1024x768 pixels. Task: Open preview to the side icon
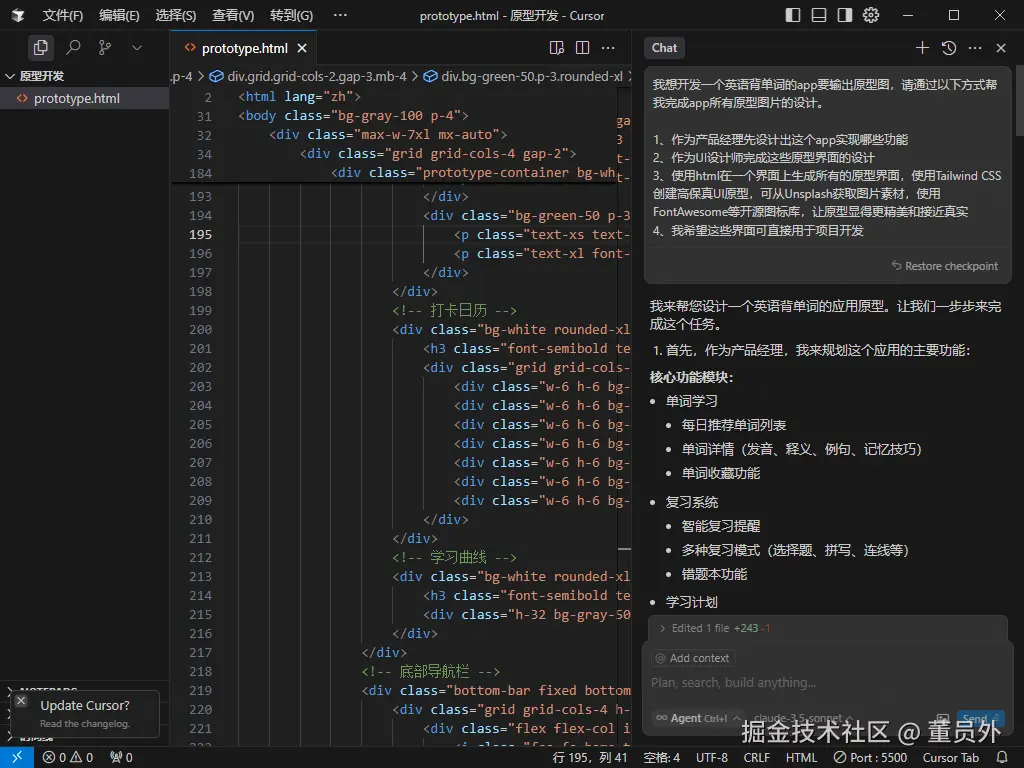click(556, 48)
